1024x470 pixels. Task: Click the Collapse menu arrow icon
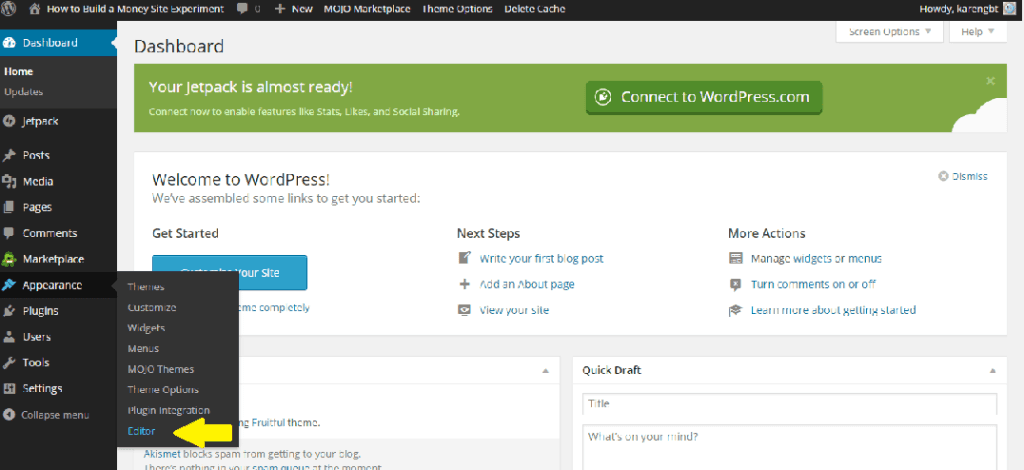point(9,415)
